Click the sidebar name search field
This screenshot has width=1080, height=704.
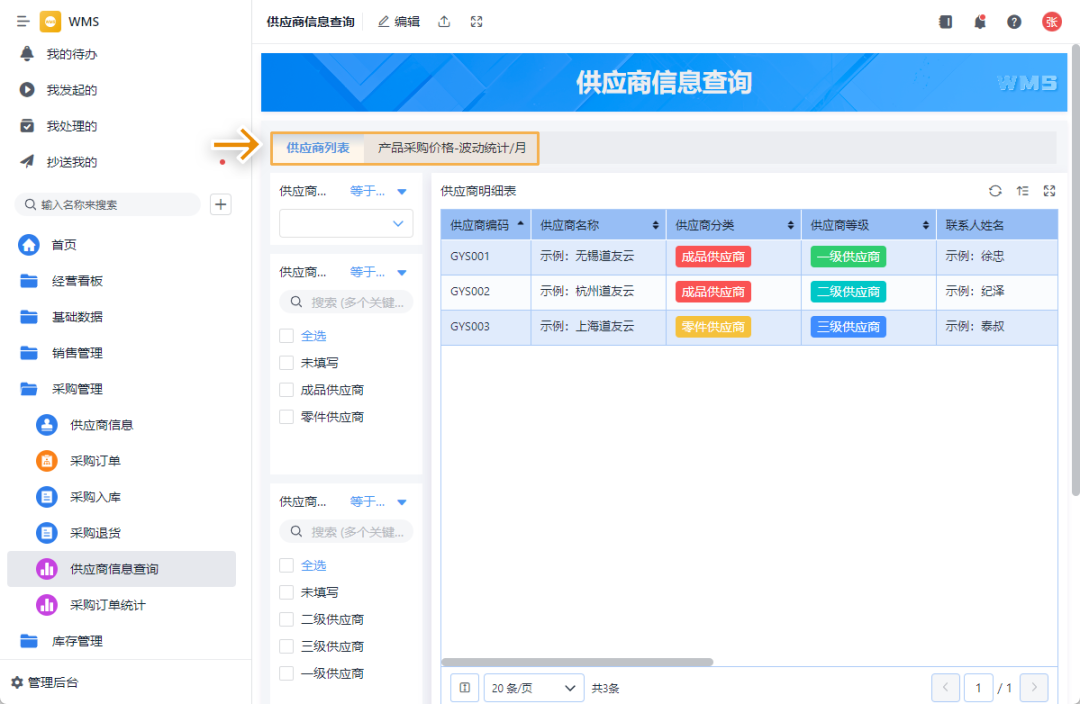click(107, 204)
